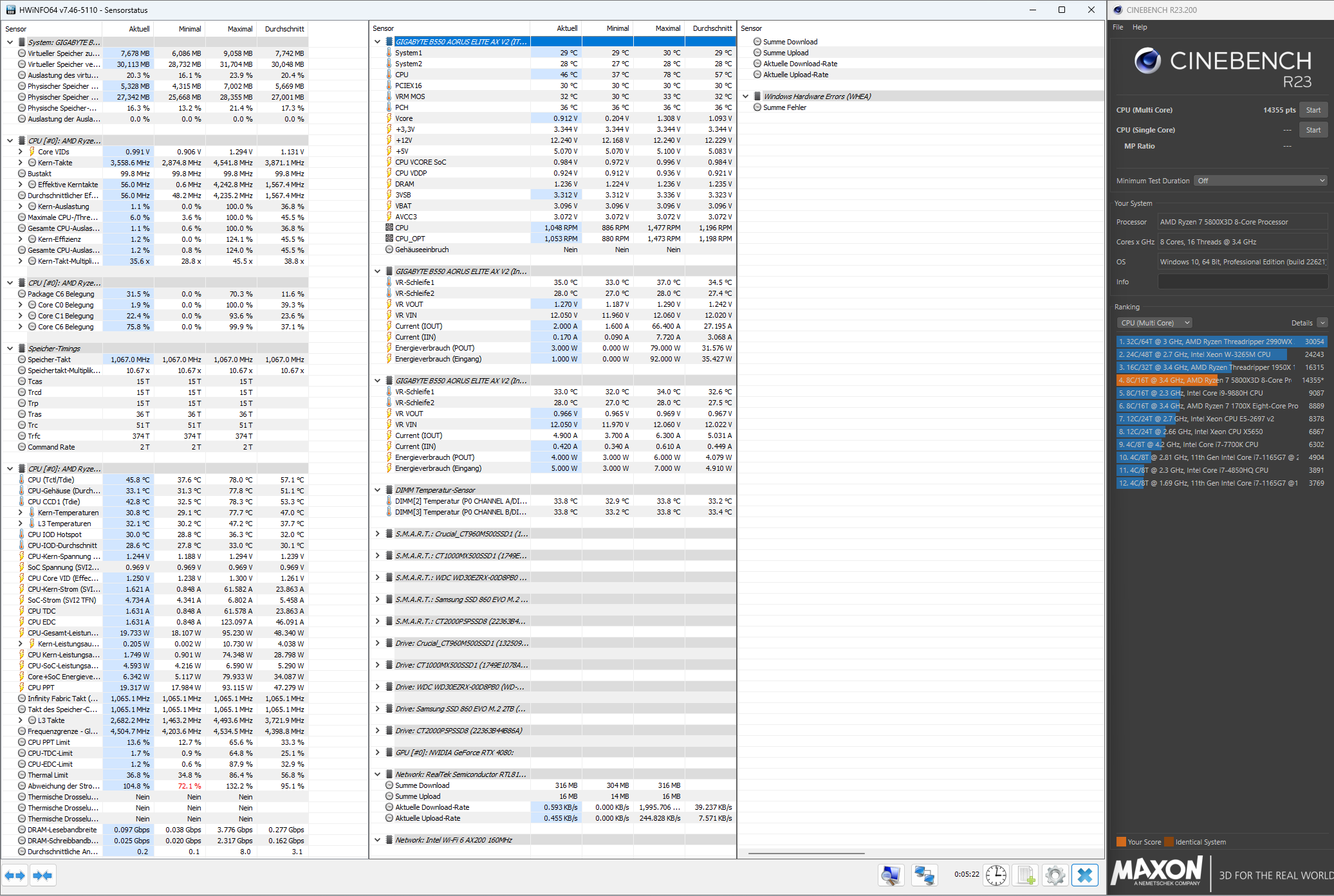Click the orange Your Score color swatch
The width and height of the screenshot is (1334, 896).
pyautogui.click(x=1121, y=842)
